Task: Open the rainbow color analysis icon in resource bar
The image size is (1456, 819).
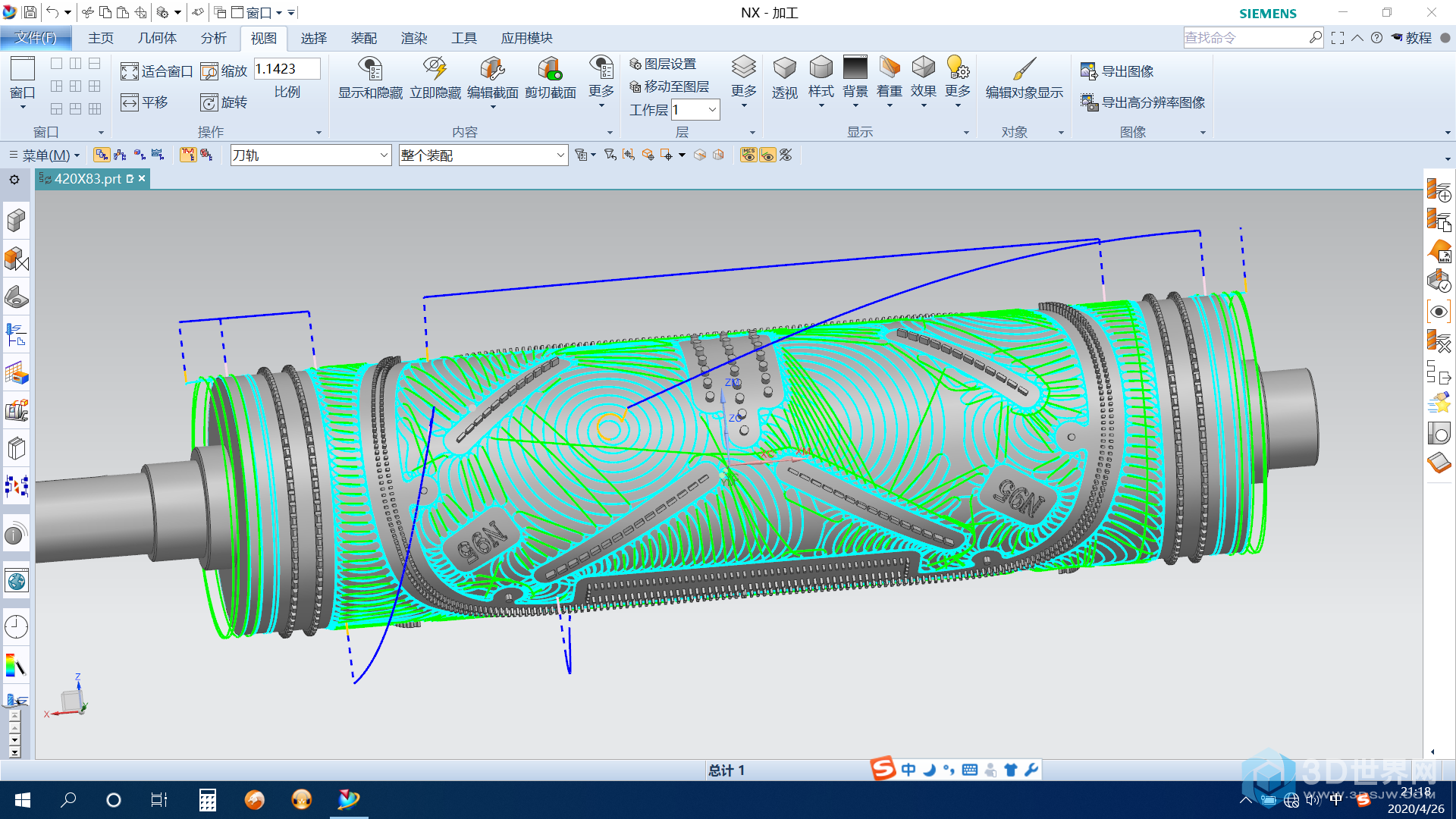Action: click(16, 666)
